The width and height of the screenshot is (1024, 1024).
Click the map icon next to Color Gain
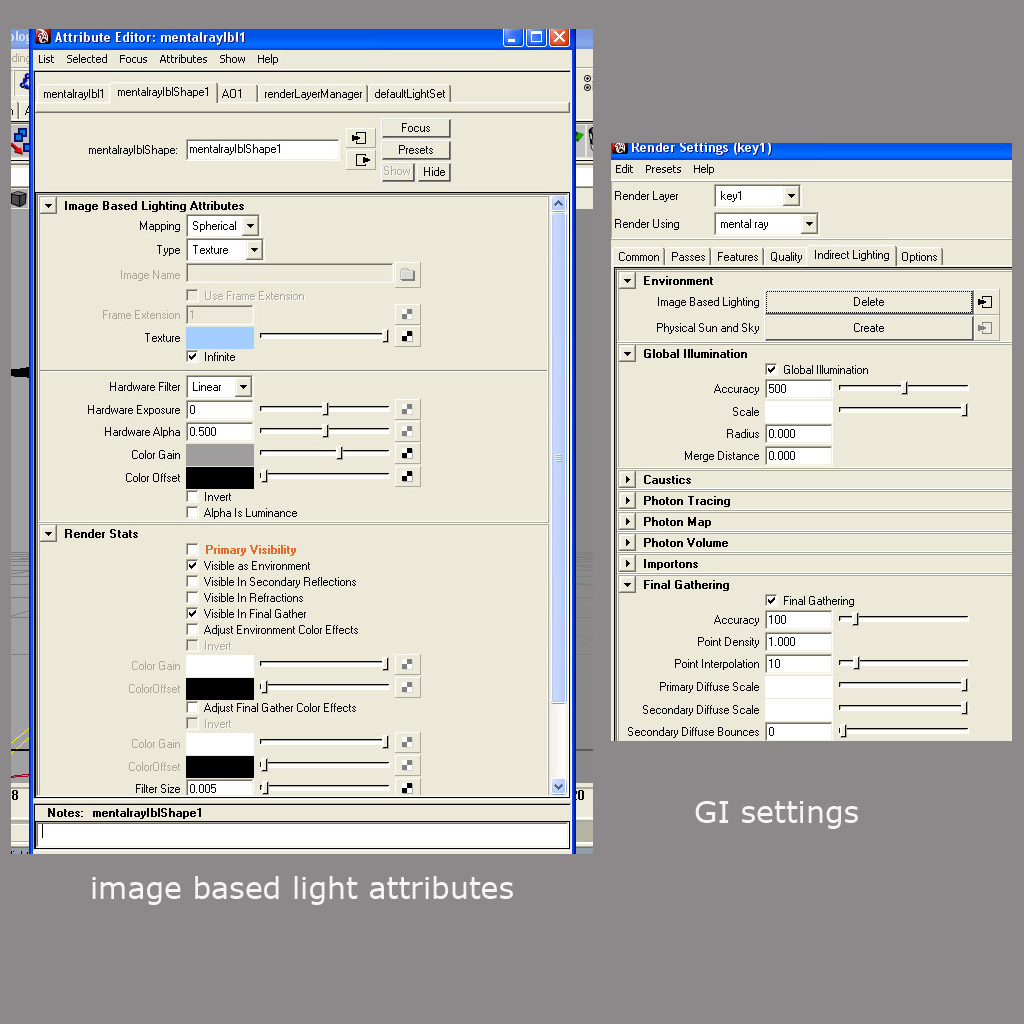click(408, 453)
